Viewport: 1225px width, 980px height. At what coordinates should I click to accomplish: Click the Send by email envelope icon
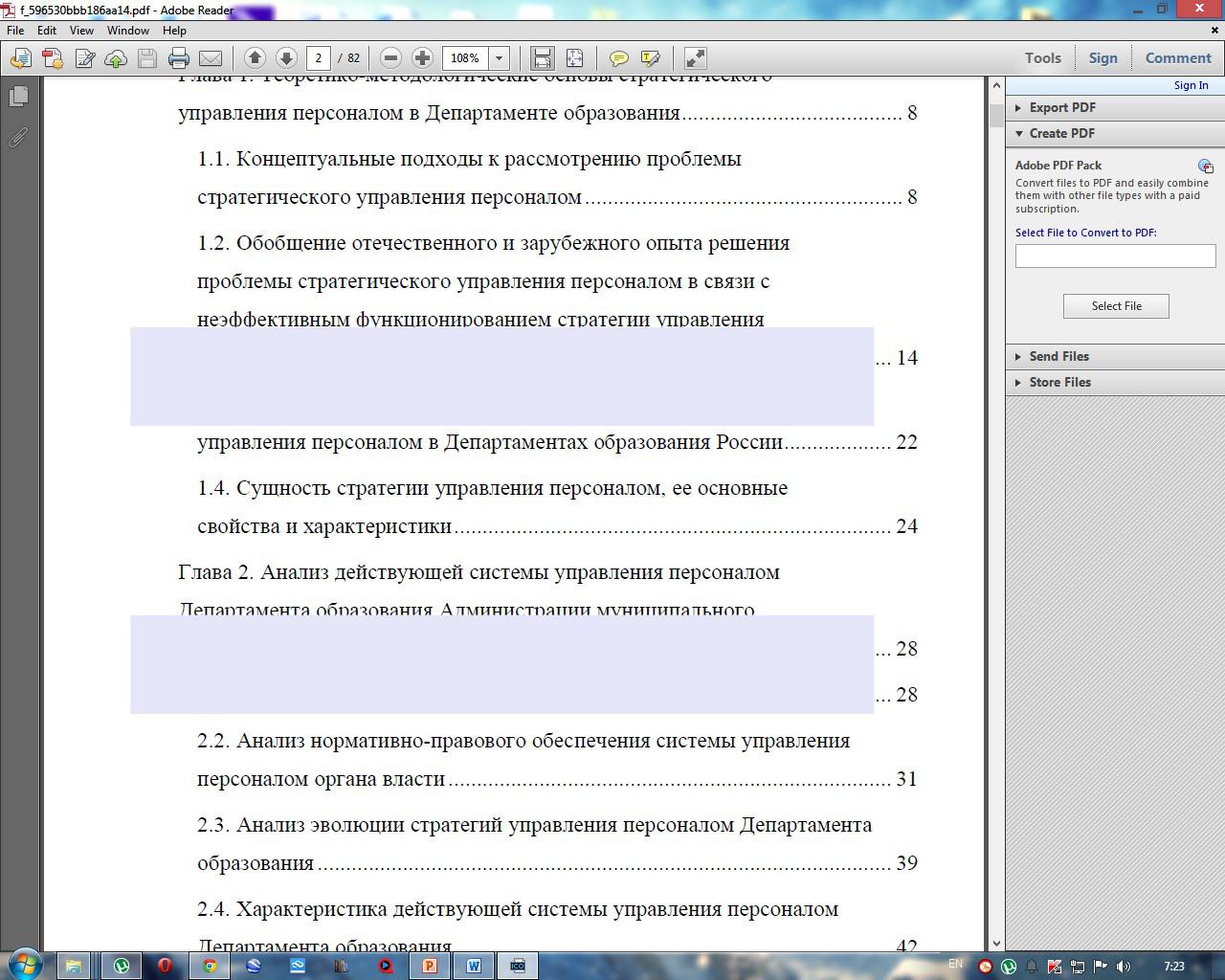211,58
